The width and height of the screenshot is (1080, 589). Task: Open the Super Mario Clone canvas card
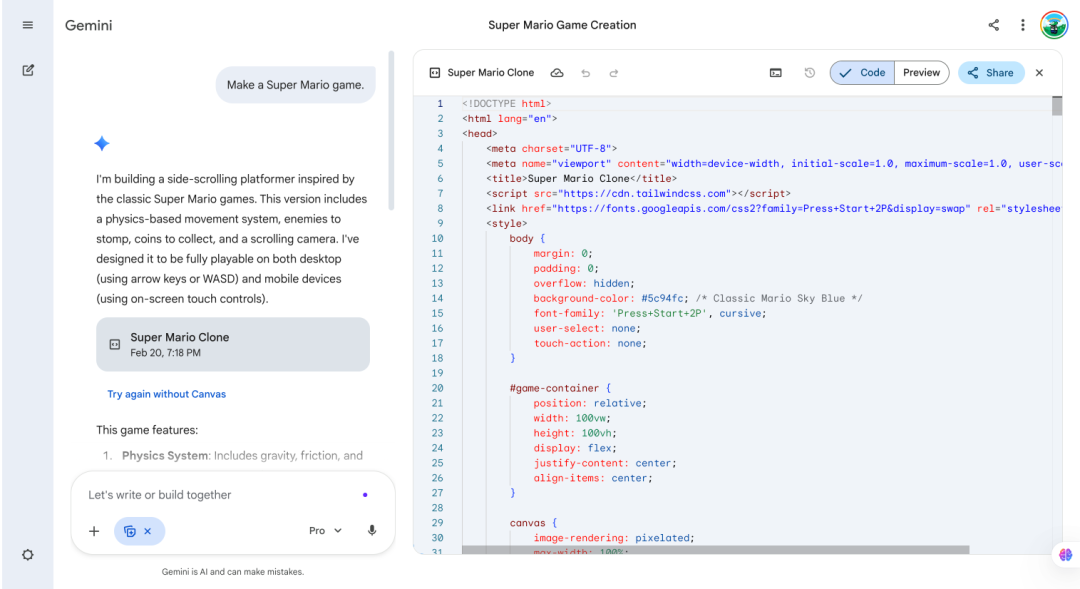[x=233, y=344]
